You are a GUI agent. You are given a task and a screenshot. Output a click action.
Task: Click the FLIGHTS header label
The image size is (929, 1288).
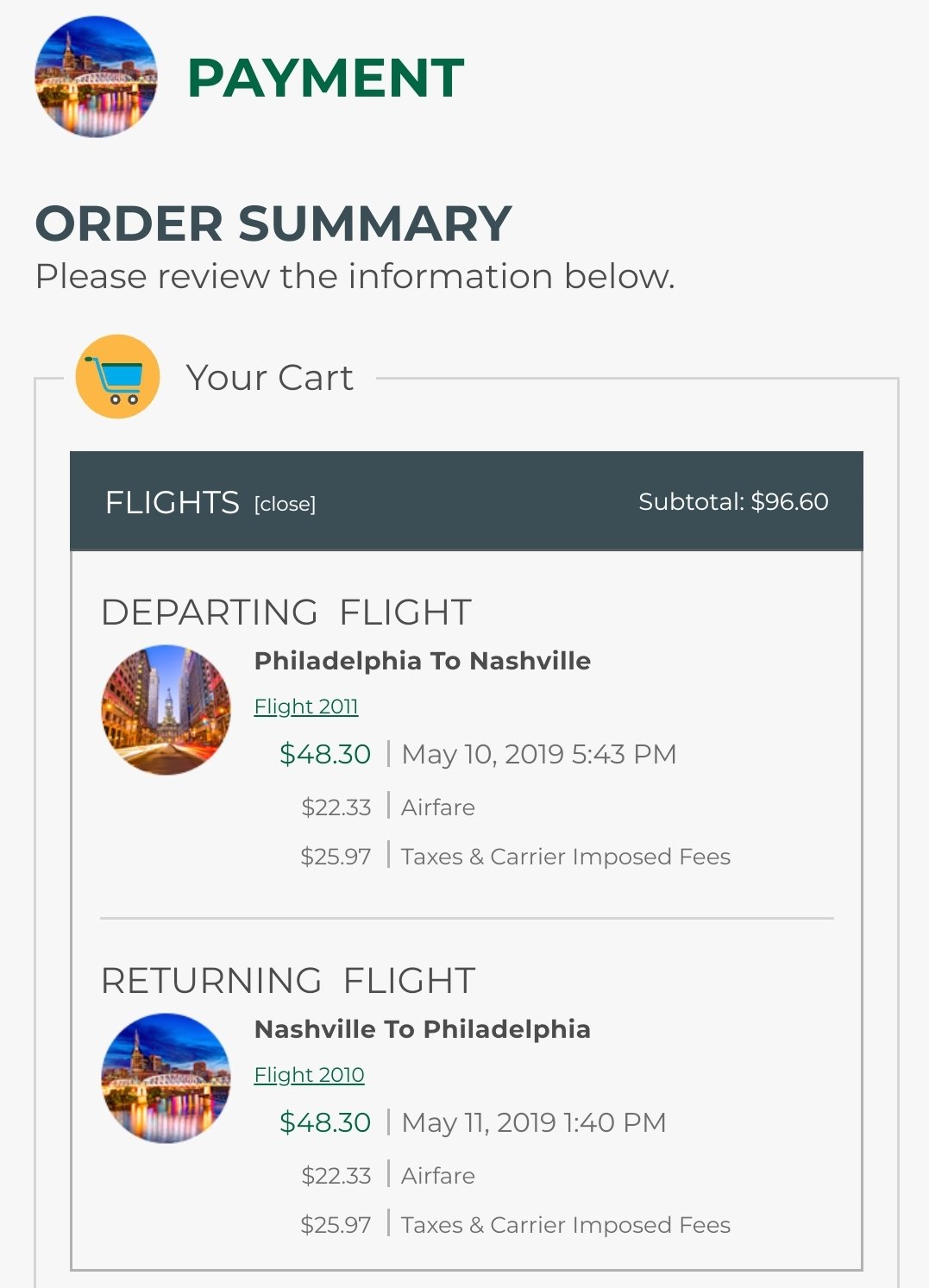[x=172, y=502]
